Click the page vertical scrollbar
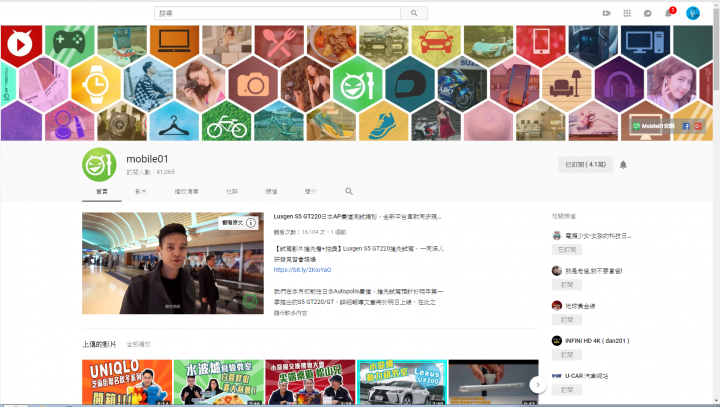The height and width of the screenshot is (407, 720). (x=716, y=202)
